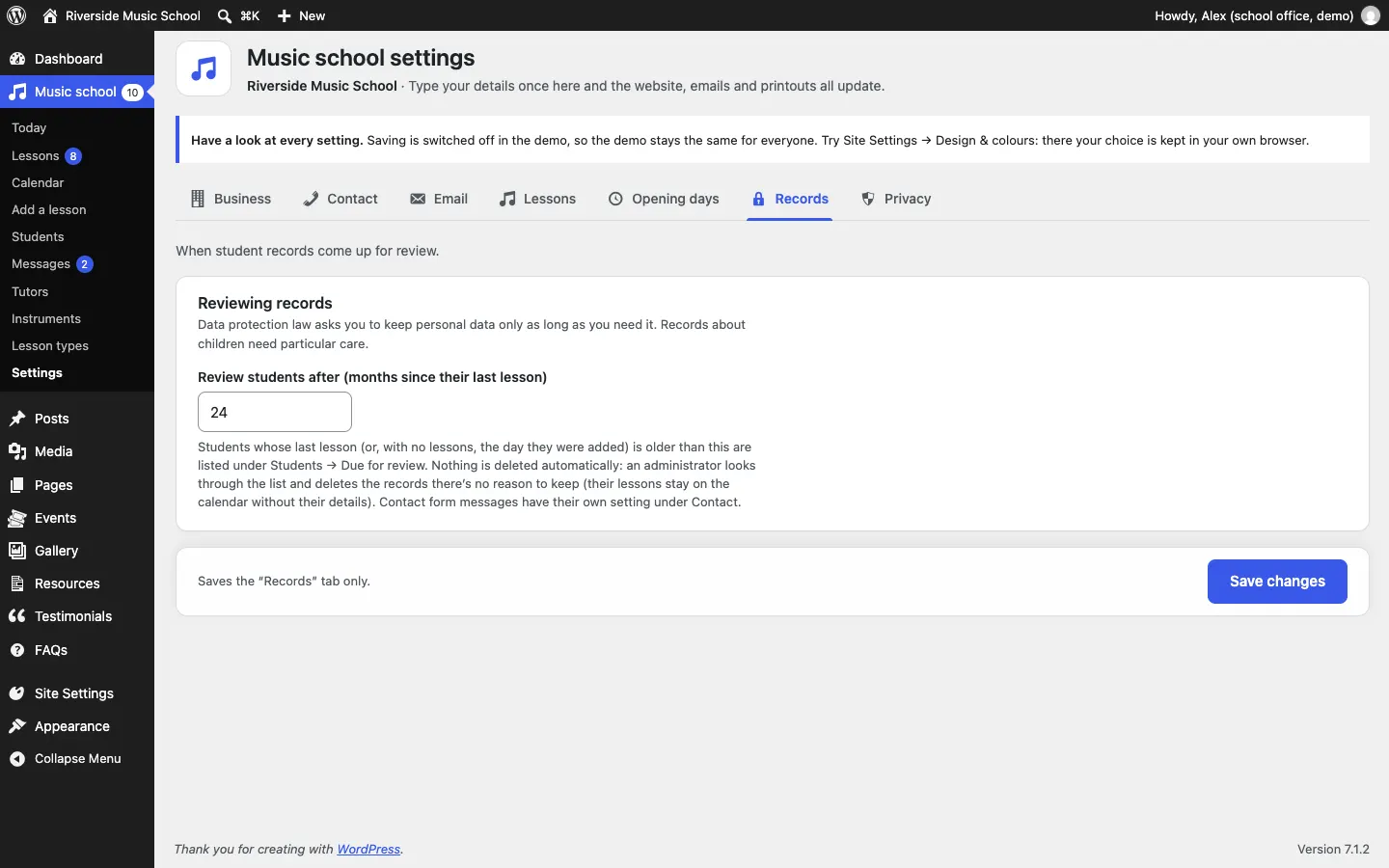
Task: Click the Save changes button
Action: coord(1277,582)
